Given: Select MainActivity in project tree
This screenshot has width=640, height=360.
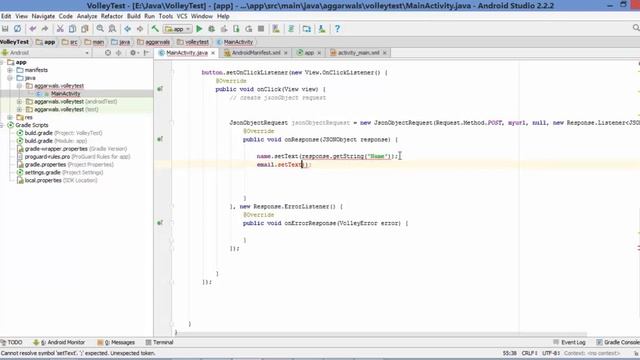Looking at the screenshot, I should [65, 94].
